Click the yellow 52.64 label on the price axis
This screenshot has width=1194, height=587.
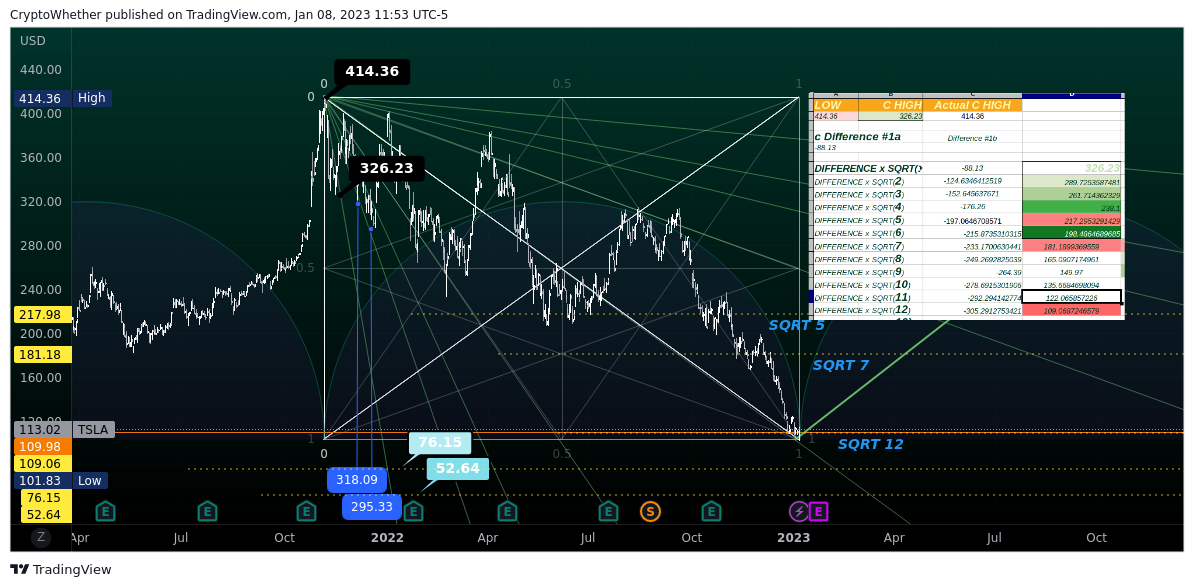pos(46,515)
